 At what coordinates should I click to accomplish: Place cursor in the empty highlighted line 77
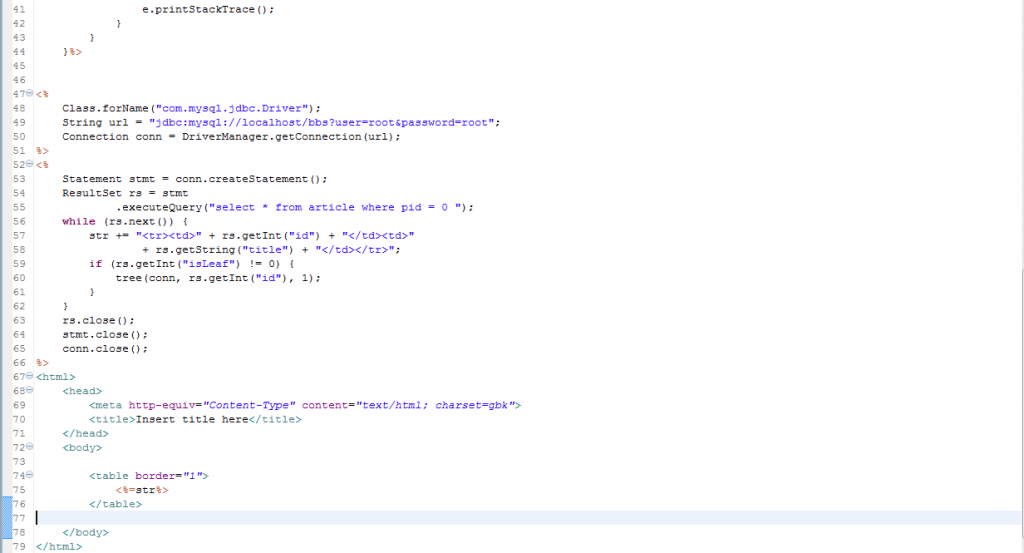tap(528, 518)
